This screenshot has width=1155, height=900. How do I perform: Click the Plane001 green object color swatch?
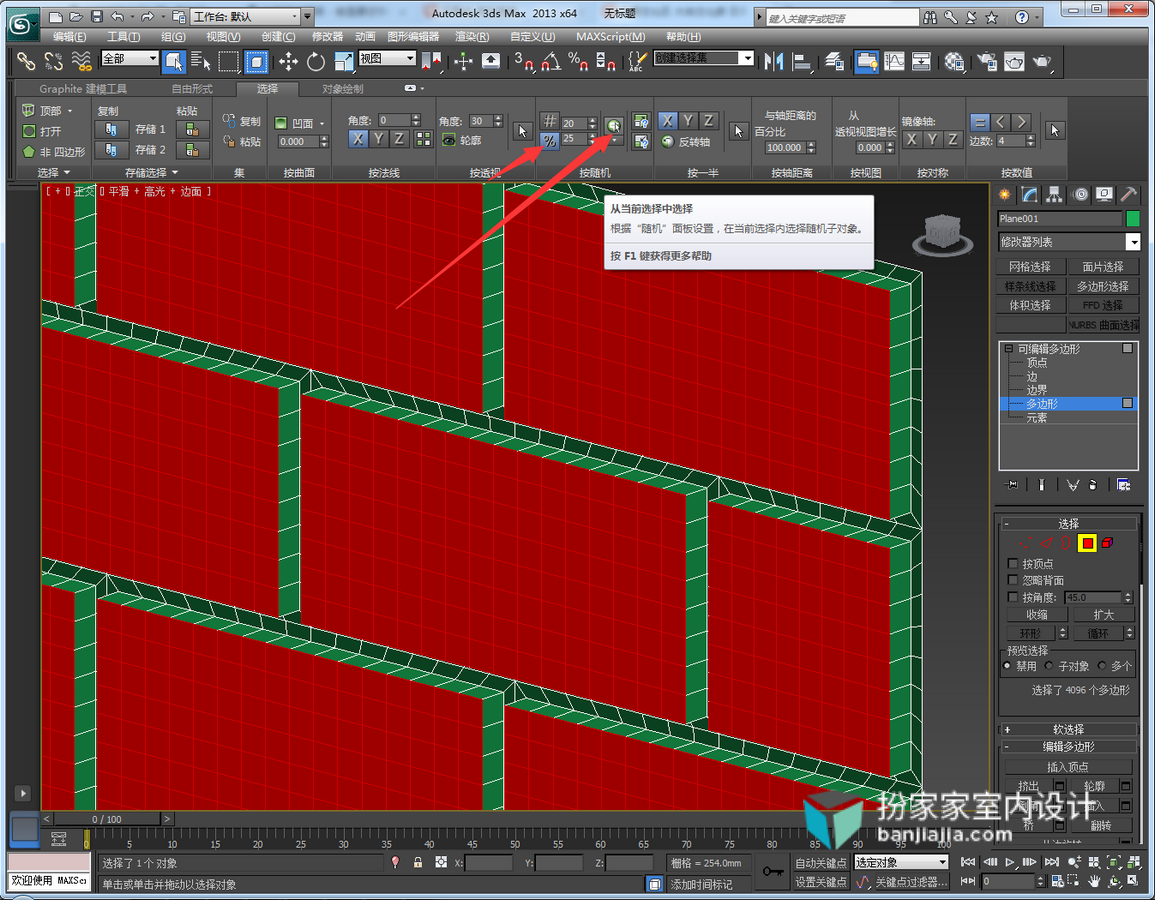click(x=1133, y=219)
